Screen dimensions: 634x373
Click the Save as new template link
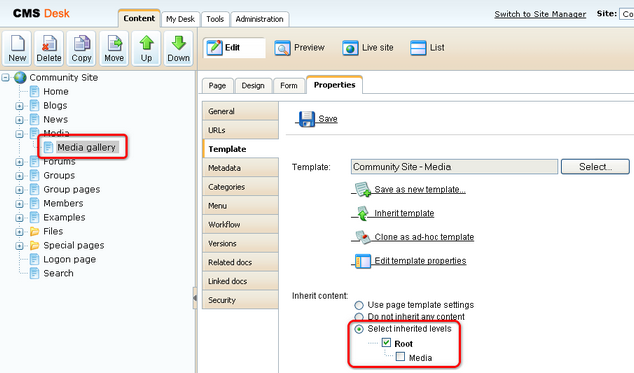[x=420, y=189]
